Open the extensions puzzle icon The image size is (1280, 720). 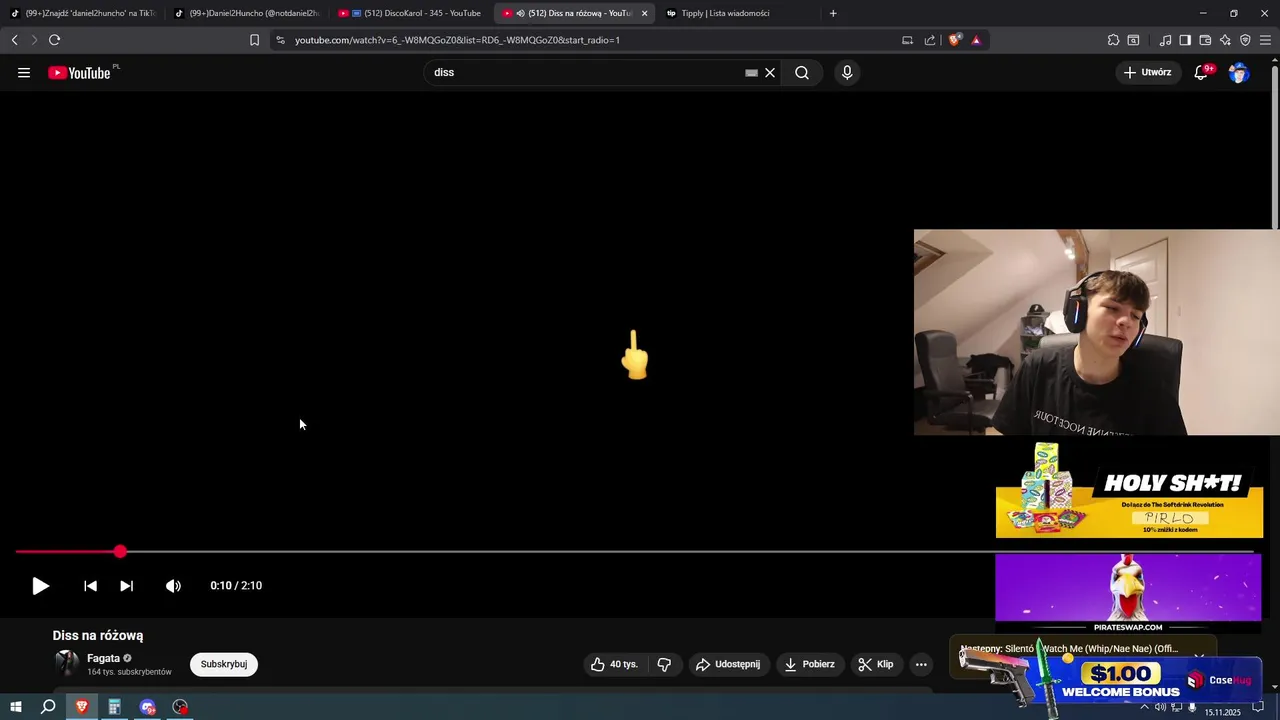pyautogui.click(x=1113, y=40)
